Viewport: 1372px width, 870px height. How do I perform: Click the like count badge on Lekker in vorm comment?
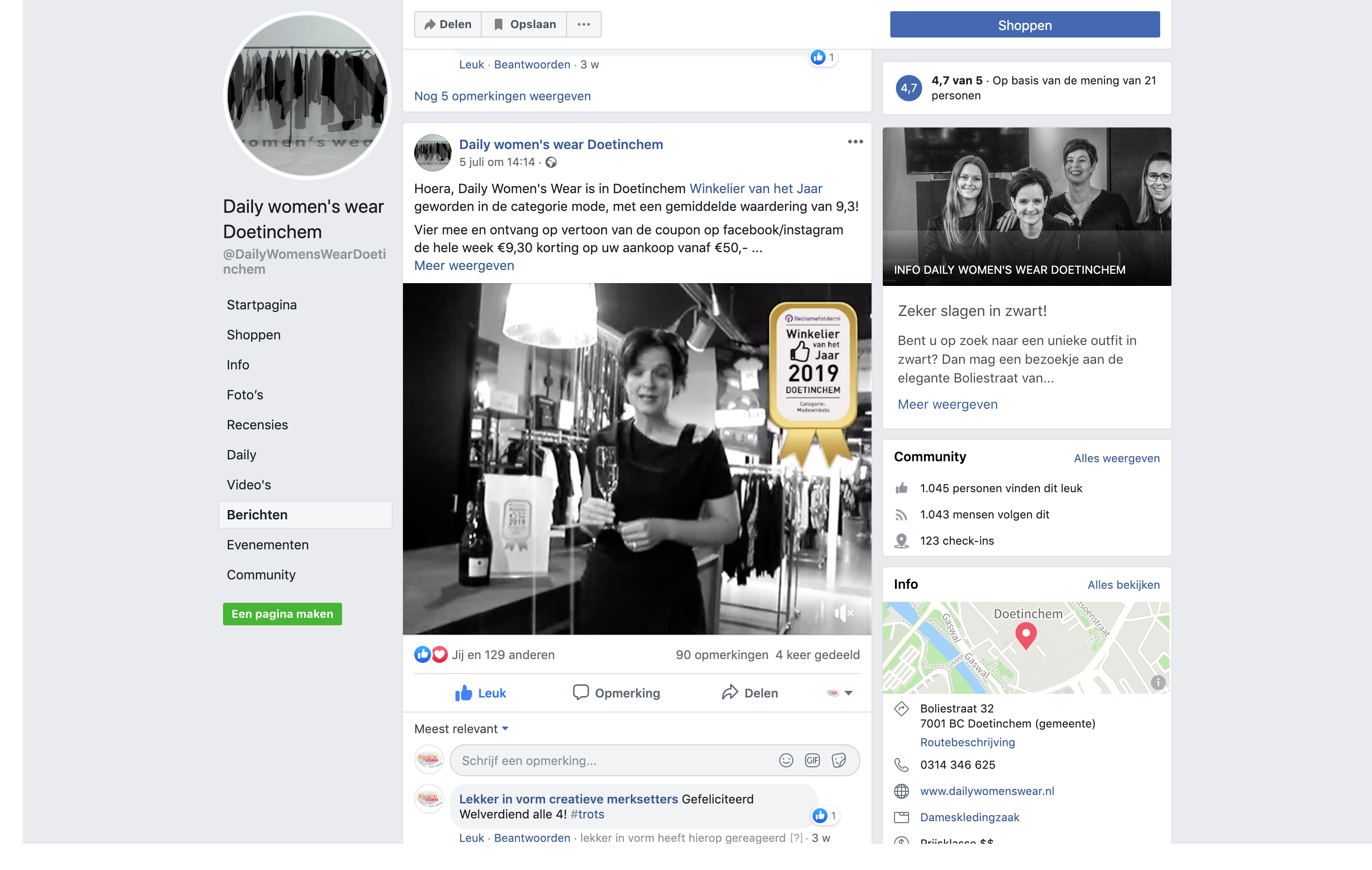(825, 816)
